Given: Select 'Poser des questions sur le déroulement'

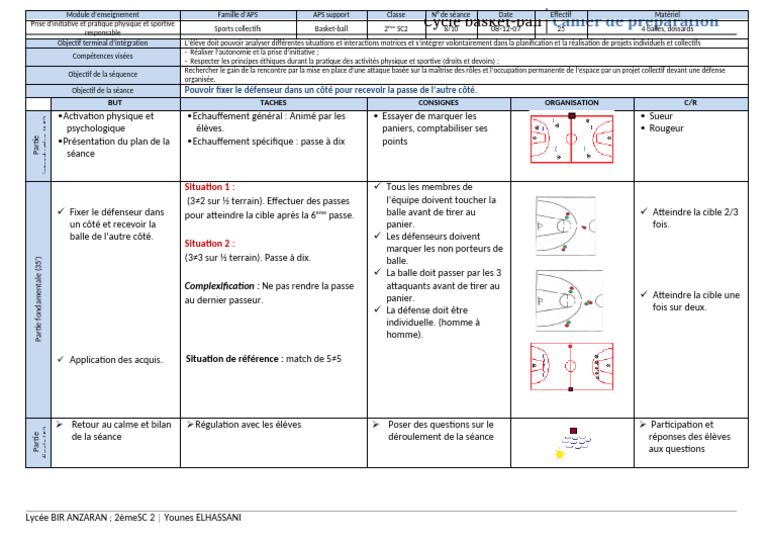Looking at the screenshot, I should pyautogui.click(x=433, y=431).
